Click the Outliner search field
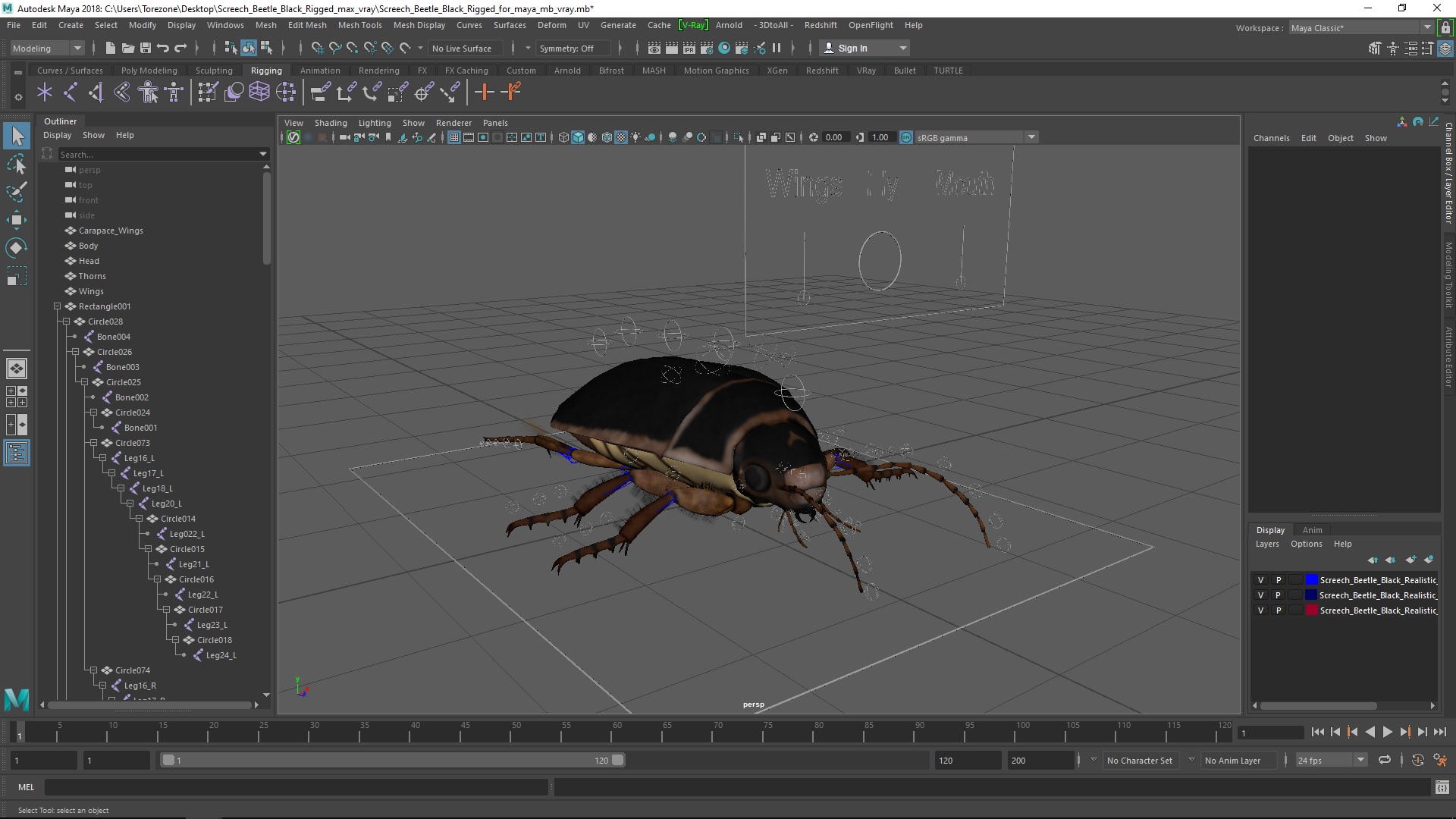 tap(157, 154)
